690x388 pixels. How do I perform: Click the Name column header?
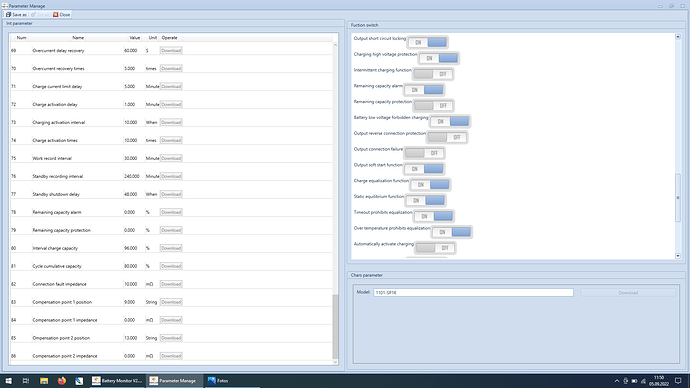pyautogui.click(x=78, y=38)
